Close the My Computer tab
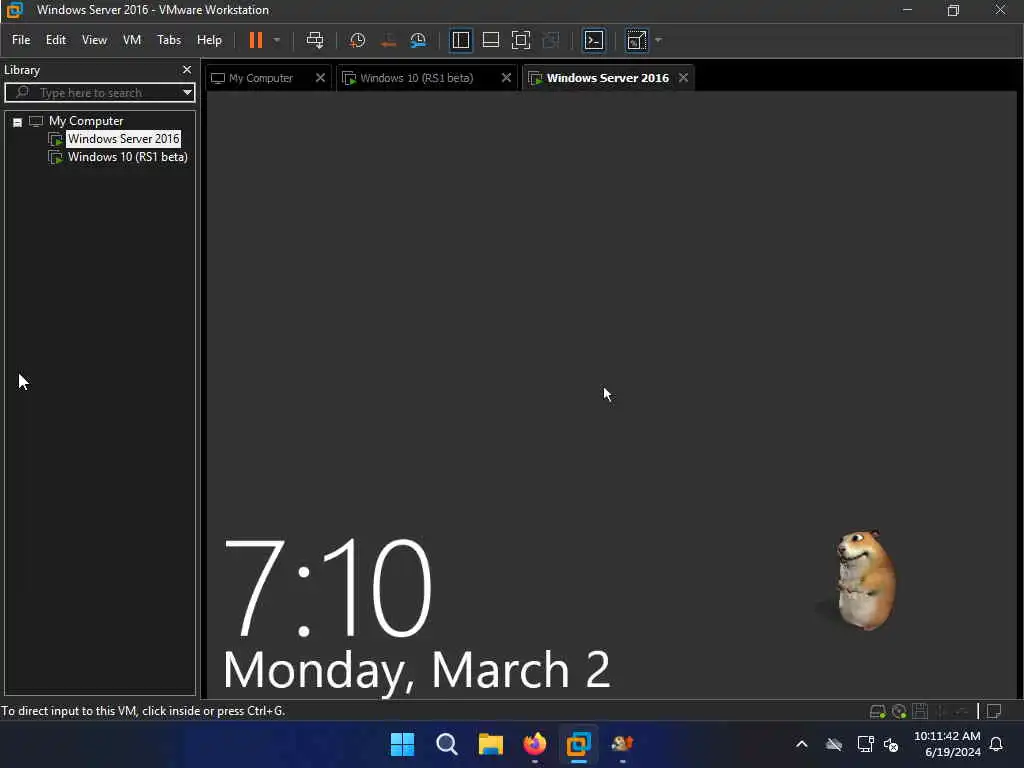1024x768 pixels. [320, 78]
